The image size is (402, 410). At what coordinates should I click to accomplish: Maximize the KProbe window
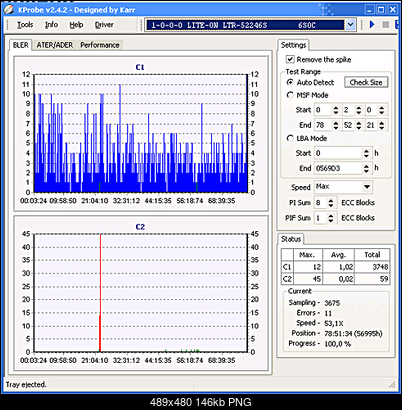point(381,10)
